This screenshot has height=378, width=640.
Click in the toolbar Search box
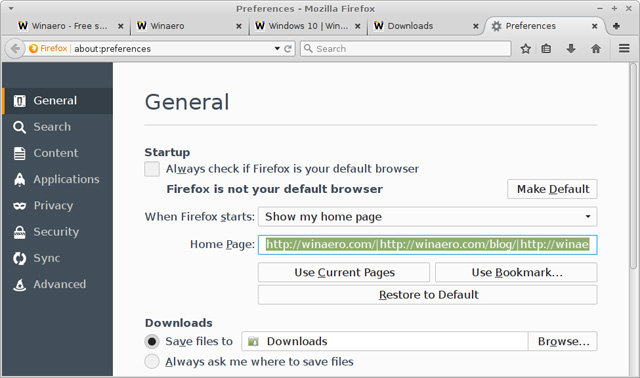point(406,49)
